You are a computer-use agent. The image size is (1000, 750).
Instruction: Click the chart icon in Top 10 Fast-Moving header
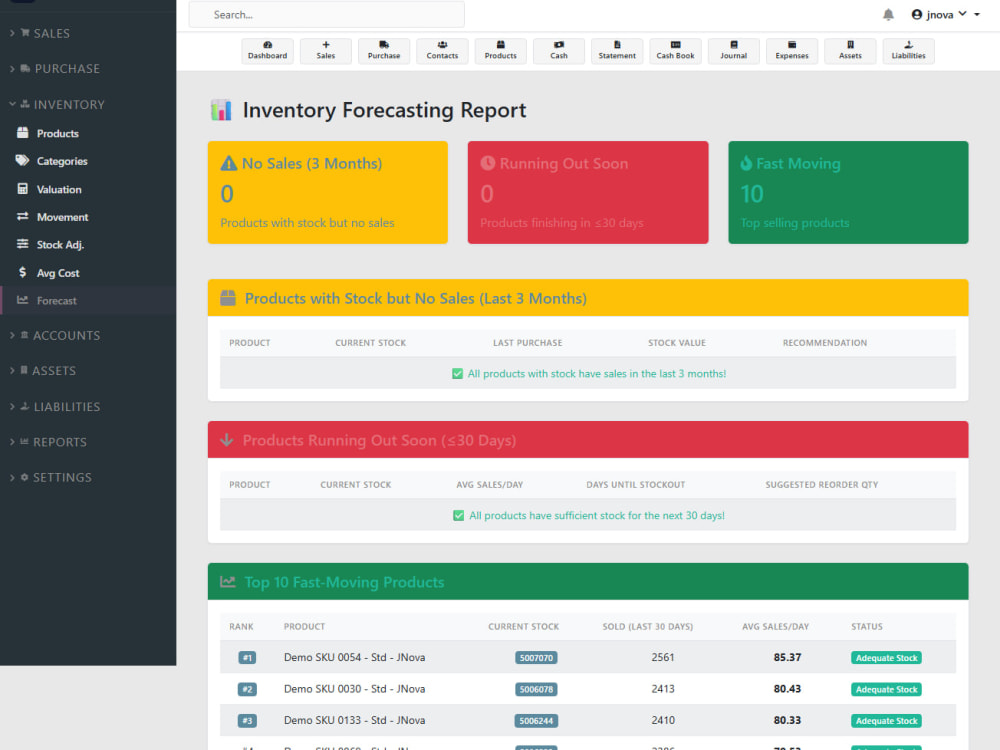(x=228, y=582)
